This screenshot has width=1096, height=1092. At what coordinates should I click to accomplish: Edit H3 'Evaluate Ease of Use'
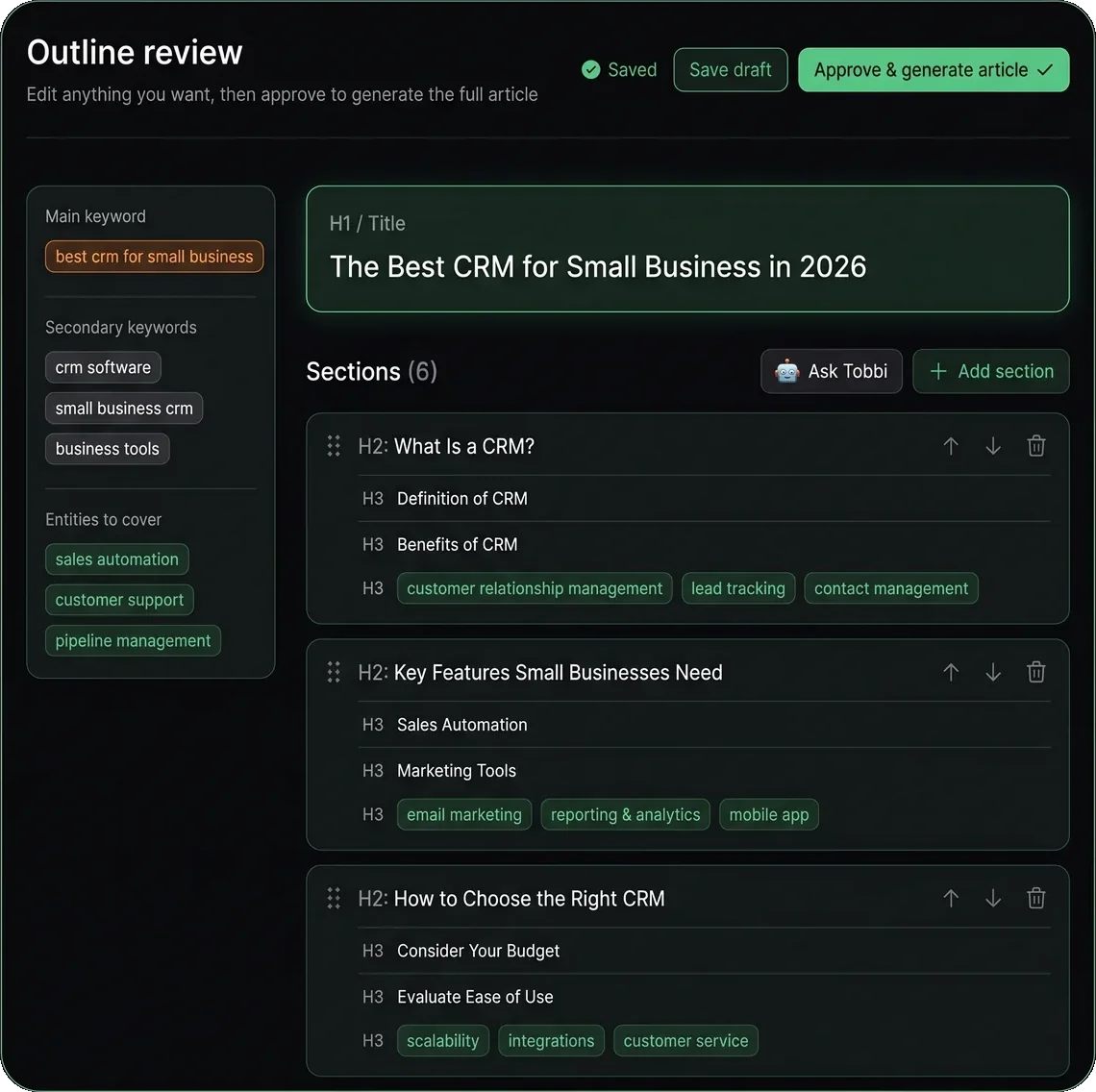(475, 997)
